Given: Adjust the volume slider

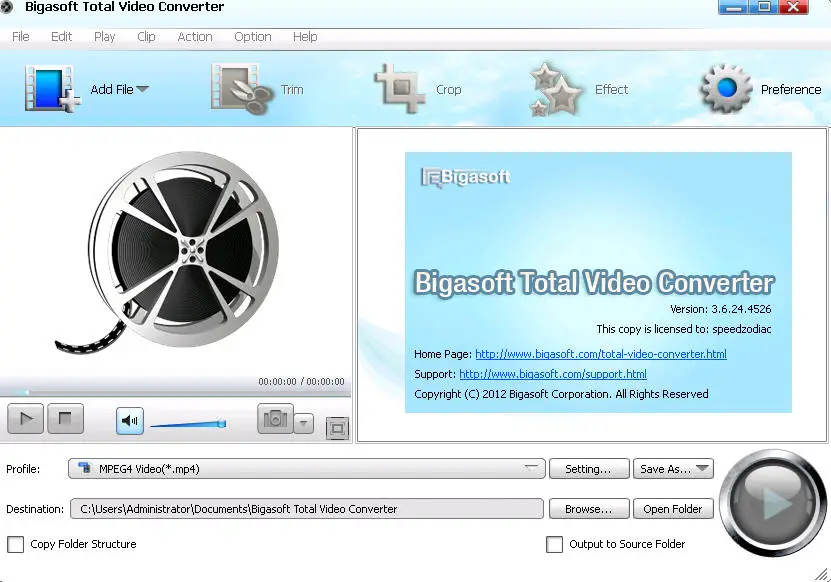Looking at the screenshot, I should click(188, 424).
